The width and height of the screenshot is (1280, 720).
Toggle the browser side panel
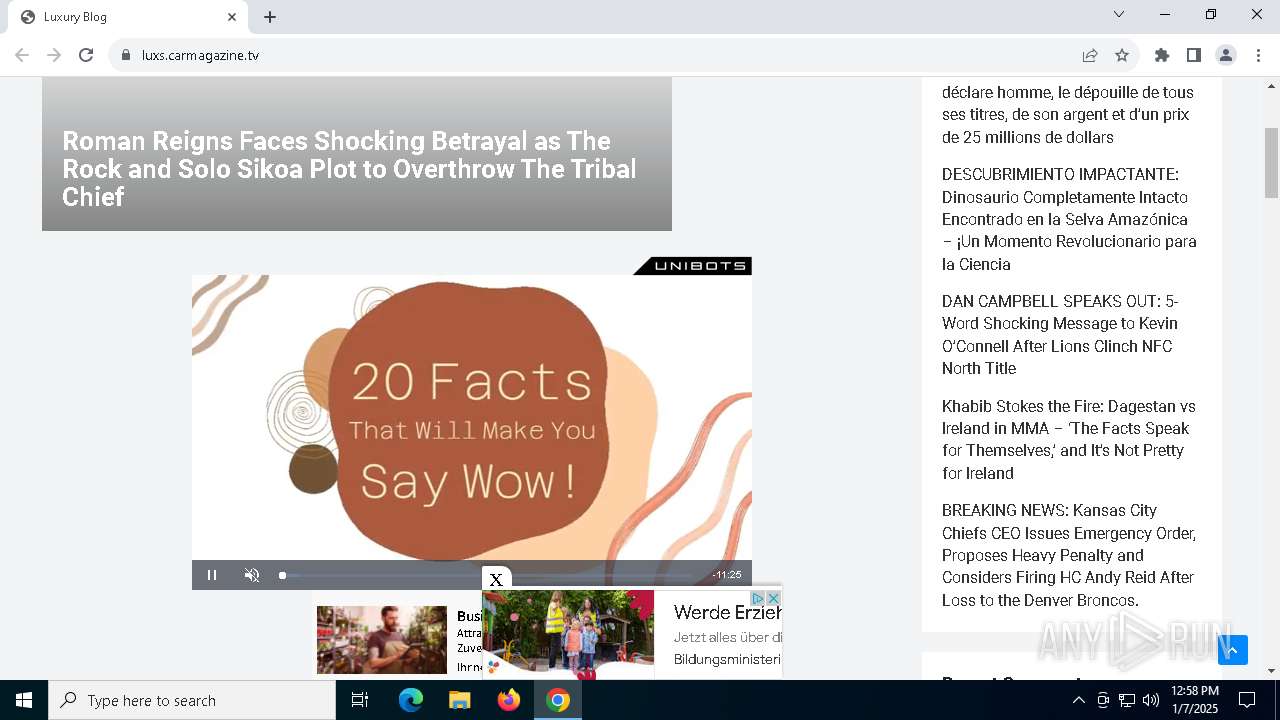point(1194,55)
